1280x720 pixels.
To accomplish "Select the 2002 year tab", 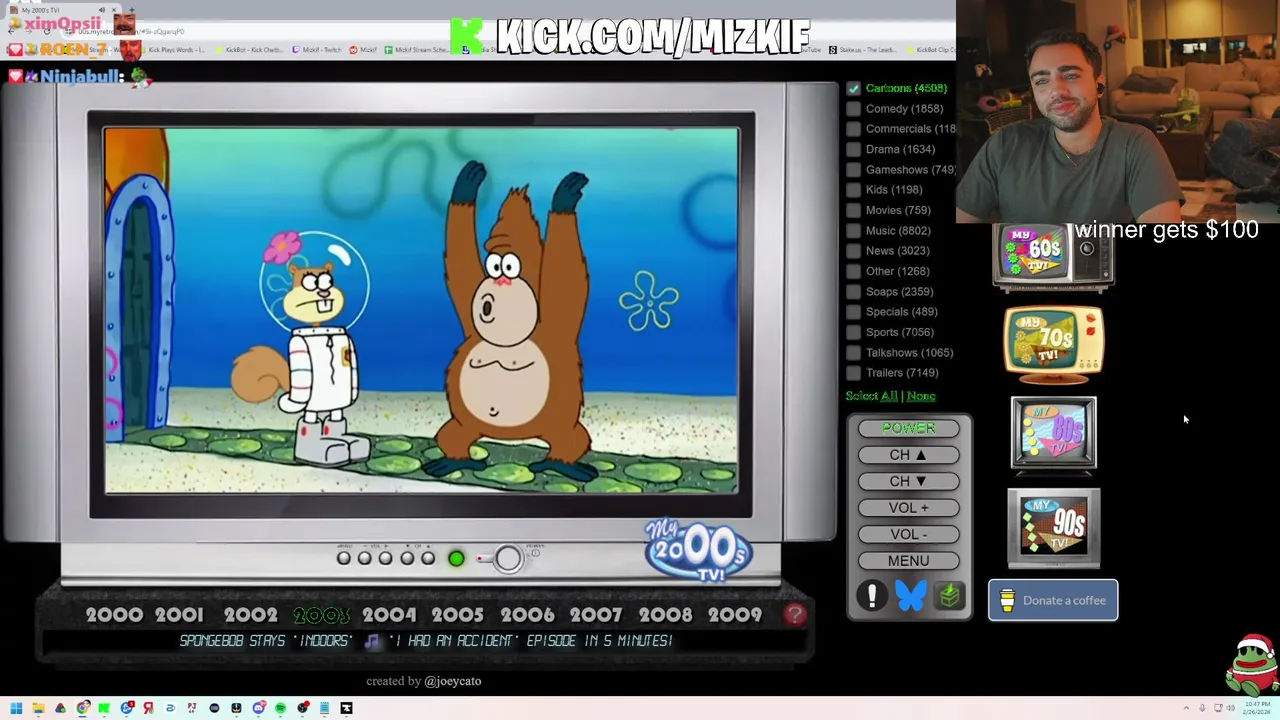I will point(250,615).
